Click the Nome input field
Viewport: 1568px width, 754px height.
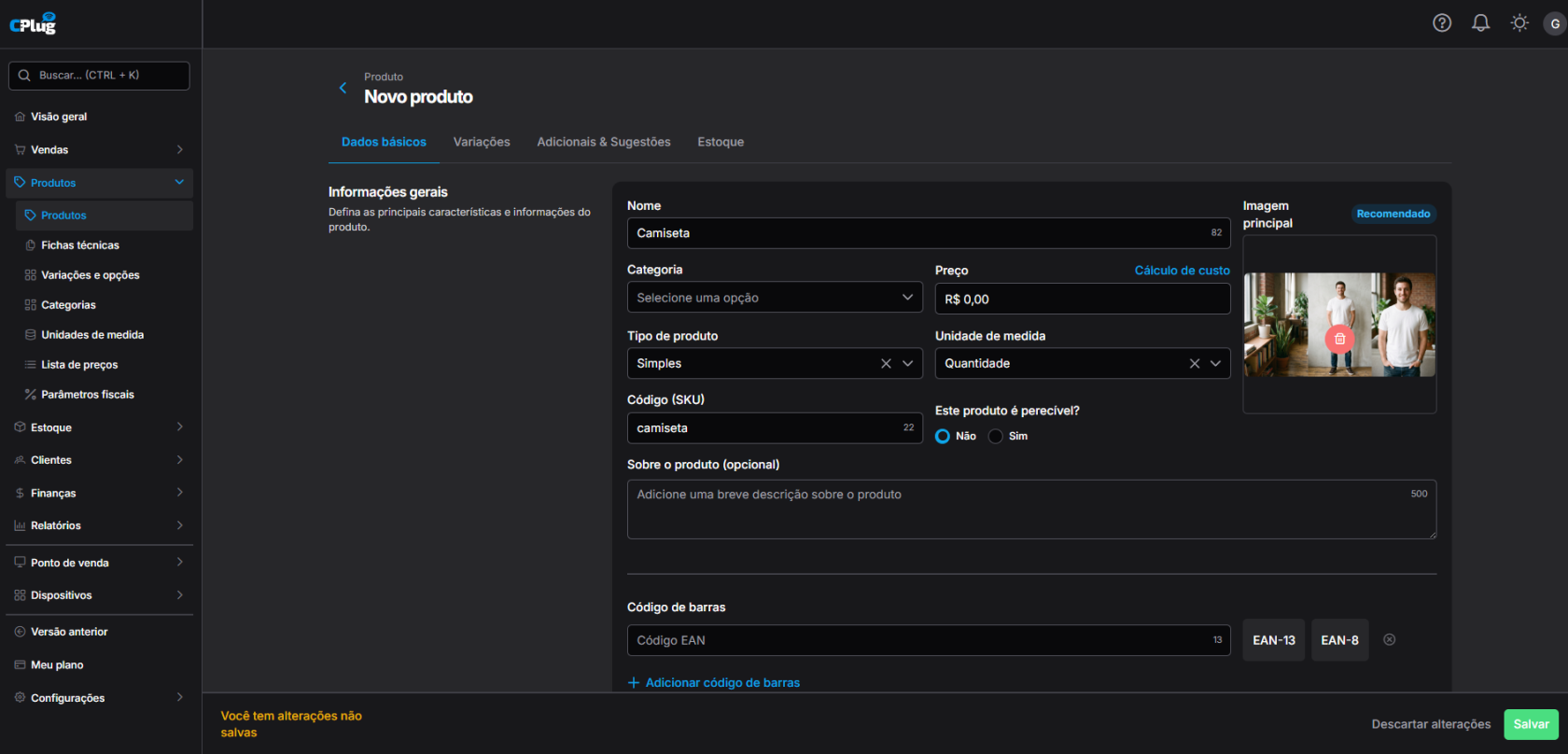tap(929, 233)
